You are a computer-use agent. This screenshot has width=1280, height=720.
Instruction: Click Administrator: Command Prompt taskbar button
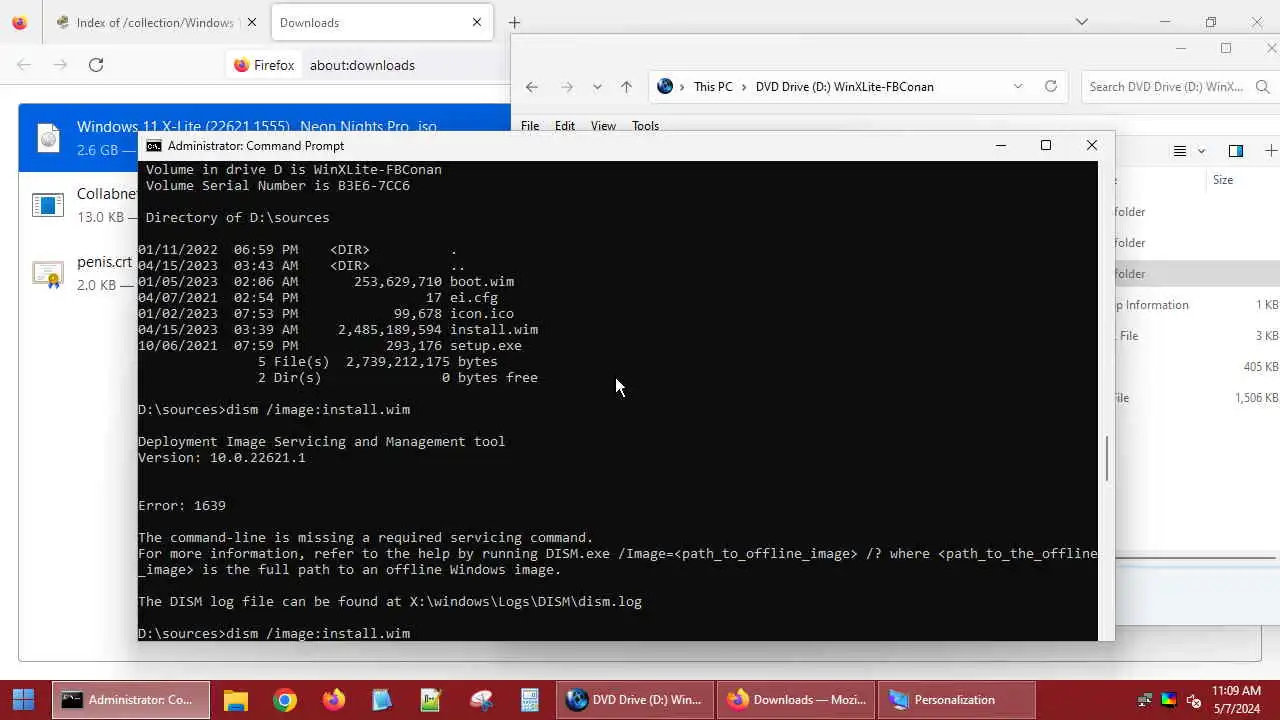click(131, 700)
